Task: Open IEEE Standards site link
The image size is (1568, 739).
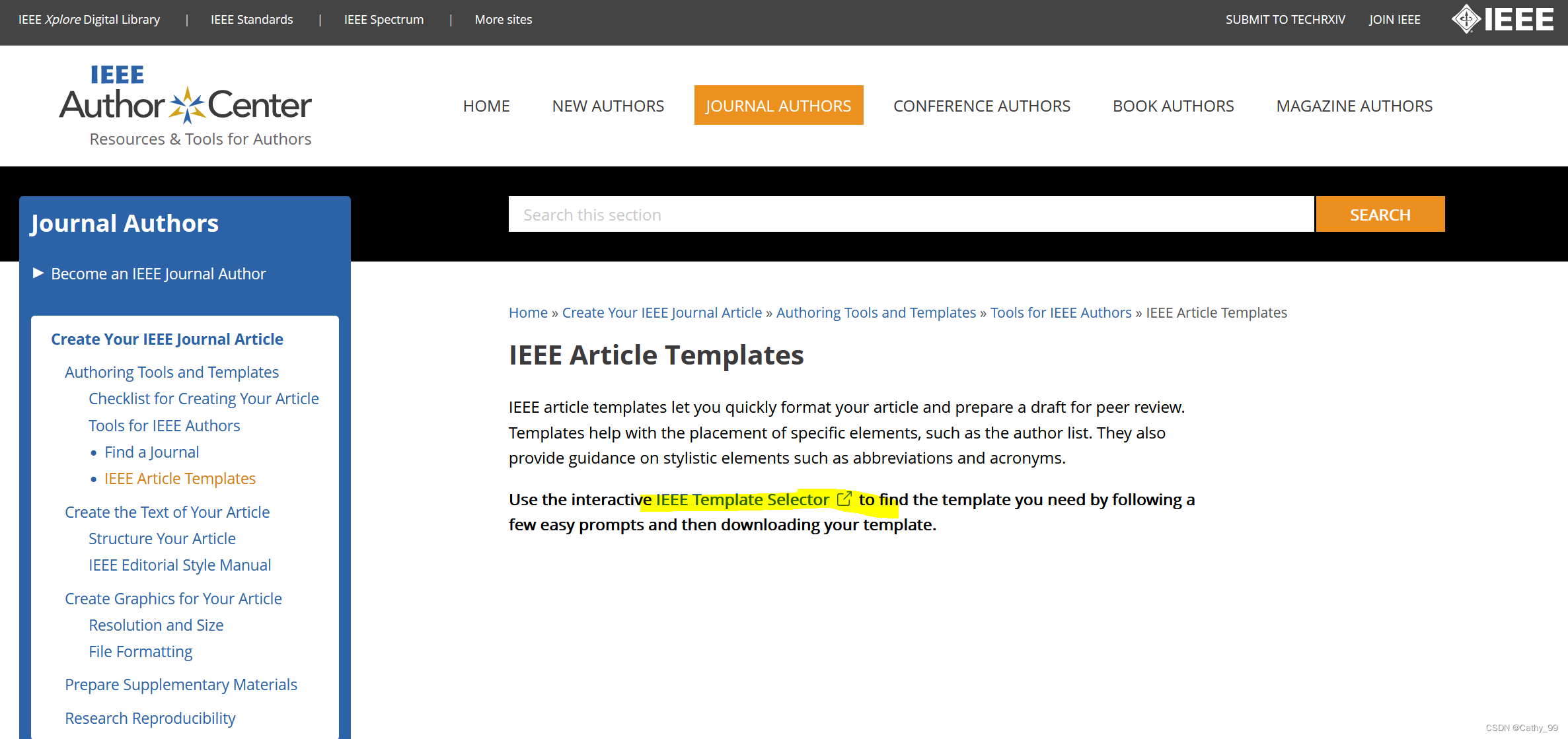Action: pyautogui.click(x=252, y=20)
